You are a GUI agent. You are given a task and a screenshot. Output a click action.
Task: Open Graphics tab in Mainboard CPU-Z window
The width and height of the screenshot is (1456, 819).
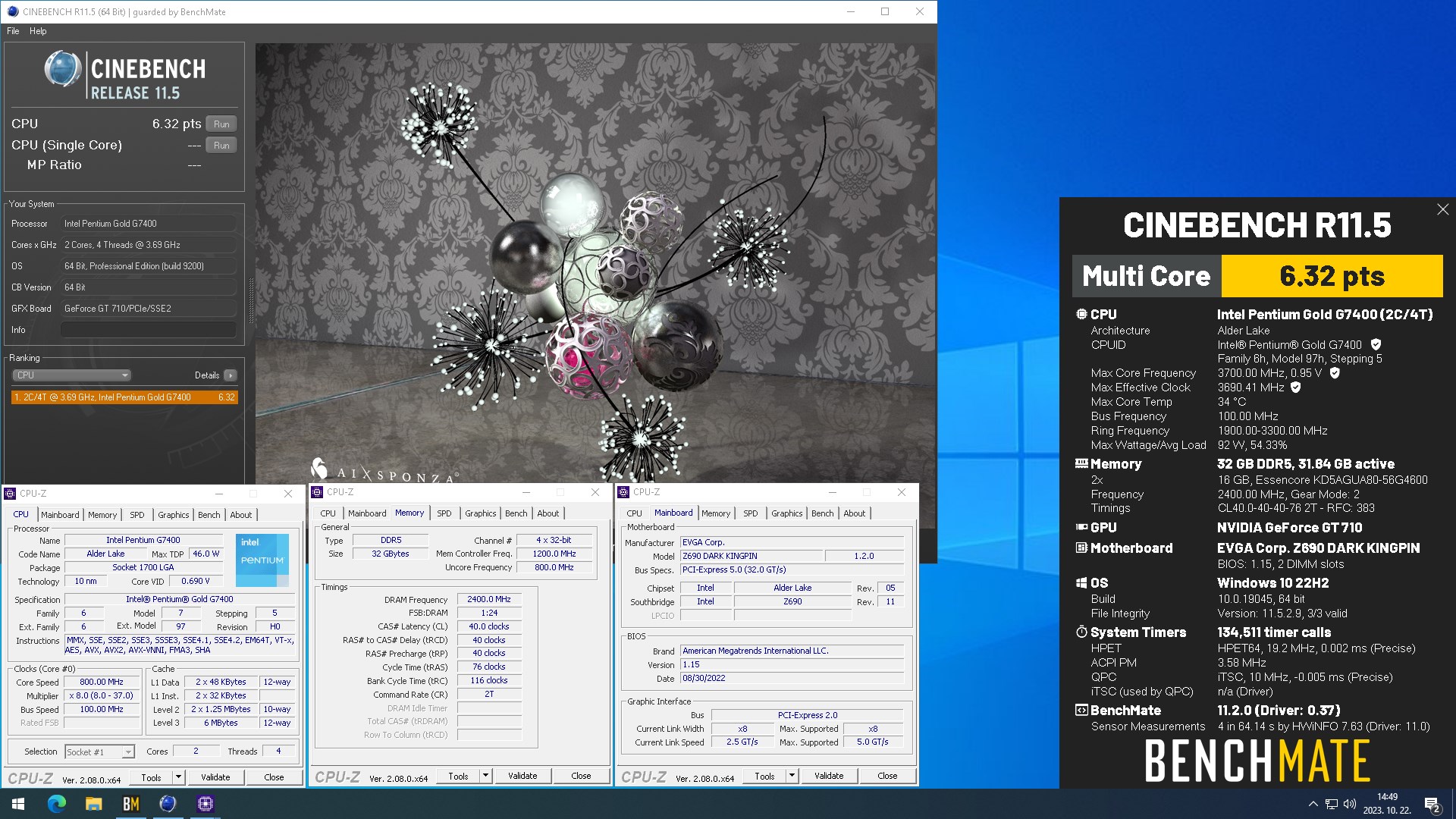[x=787, y=513]
